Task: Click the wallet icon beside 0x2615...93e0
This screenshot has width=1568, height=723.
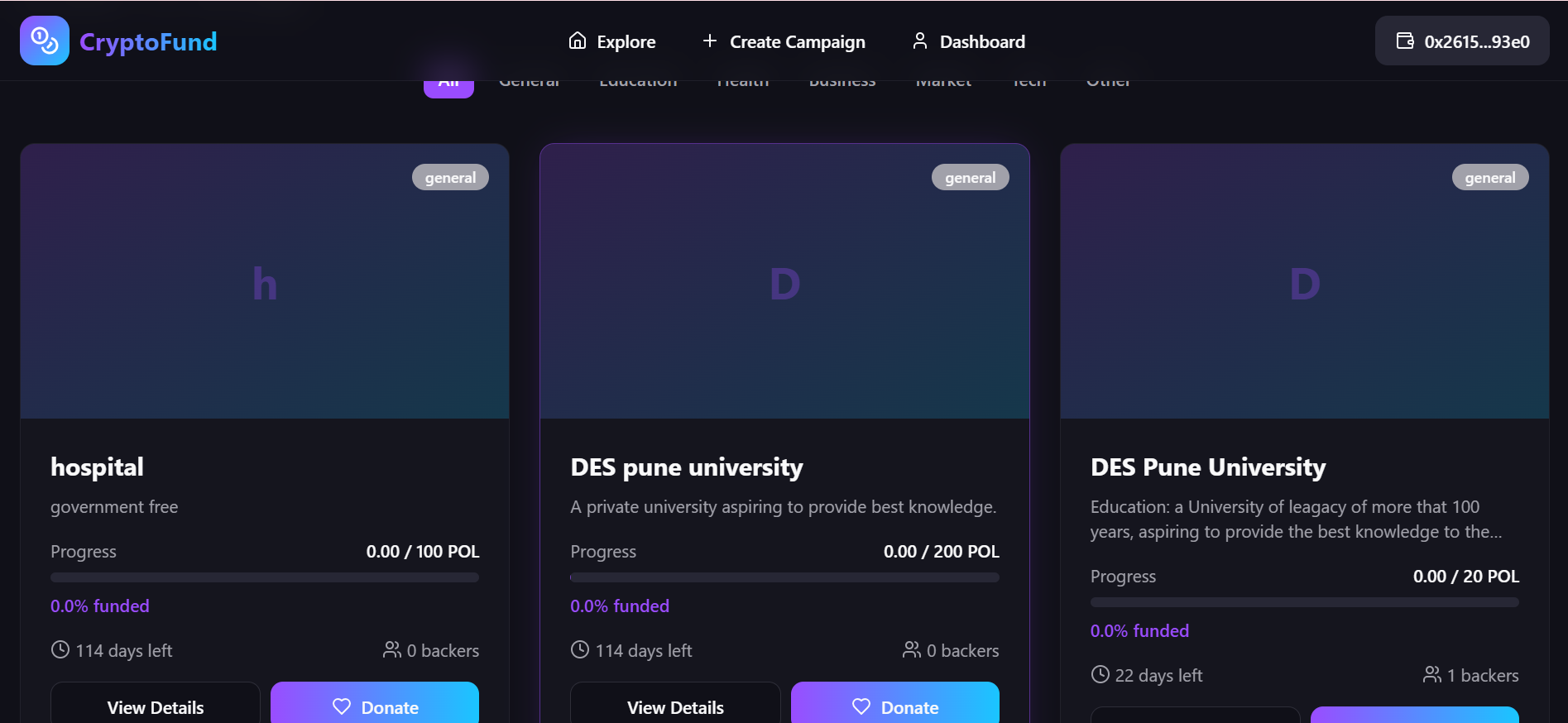Action: pos(1405,41)
